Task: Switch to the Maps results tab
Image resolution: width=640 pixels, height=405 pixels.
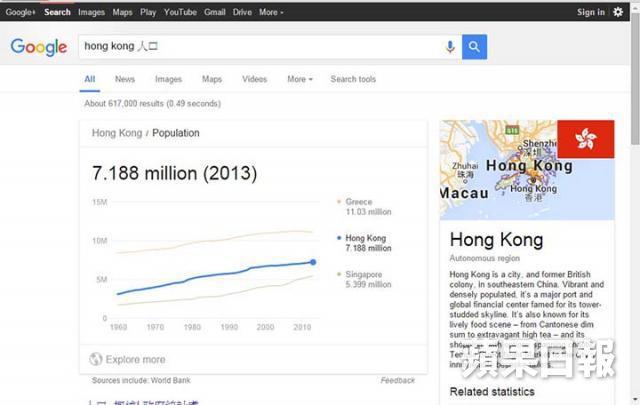Action: point(212,79)
